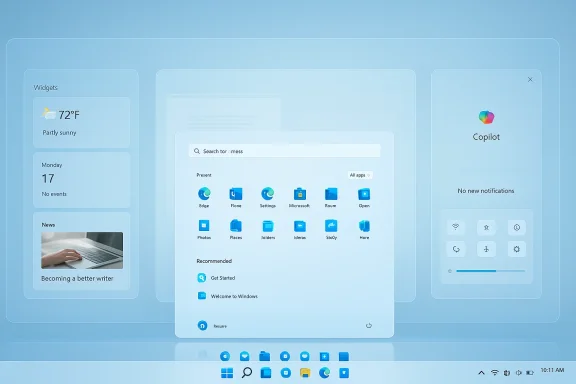Click the Wi-Fi icon in system tray
This screenshot has width=576, height=384.
[x=495, y=373]
